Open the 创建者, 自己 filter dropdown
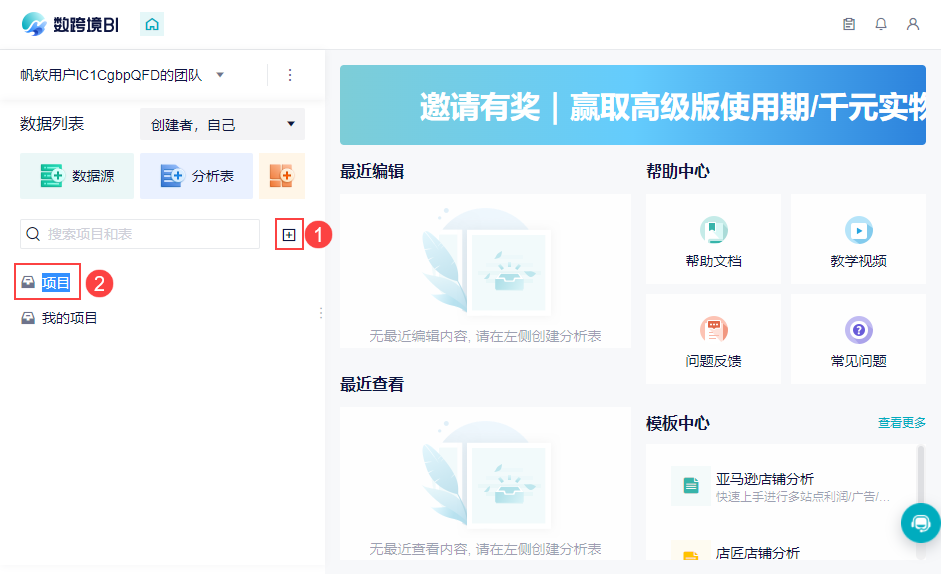Image resolution: width=941 pixels, height=574 pixels. 222,124
